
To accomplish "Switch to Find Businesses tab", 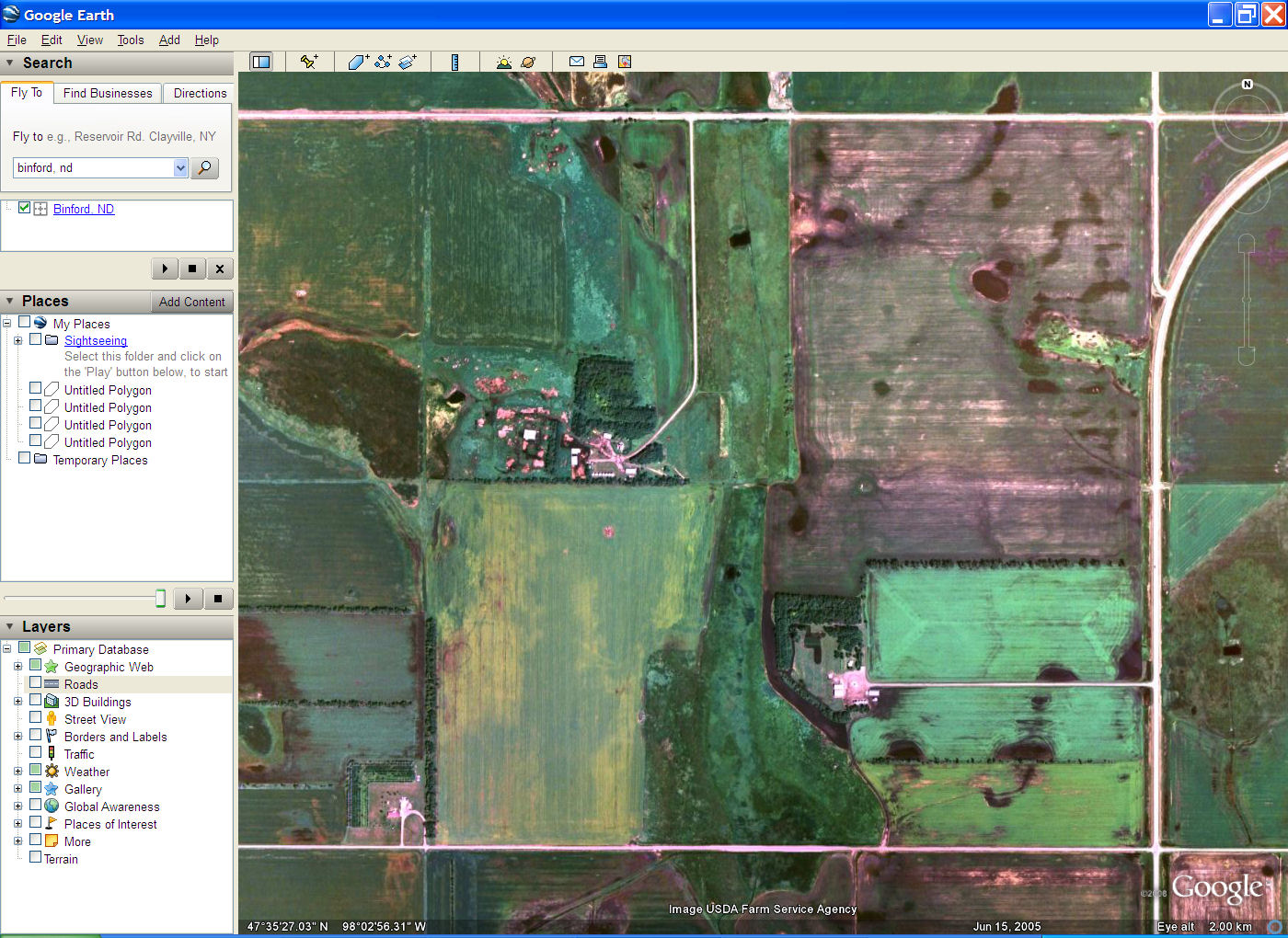I will pyautogui.click(x=108, y=93).
